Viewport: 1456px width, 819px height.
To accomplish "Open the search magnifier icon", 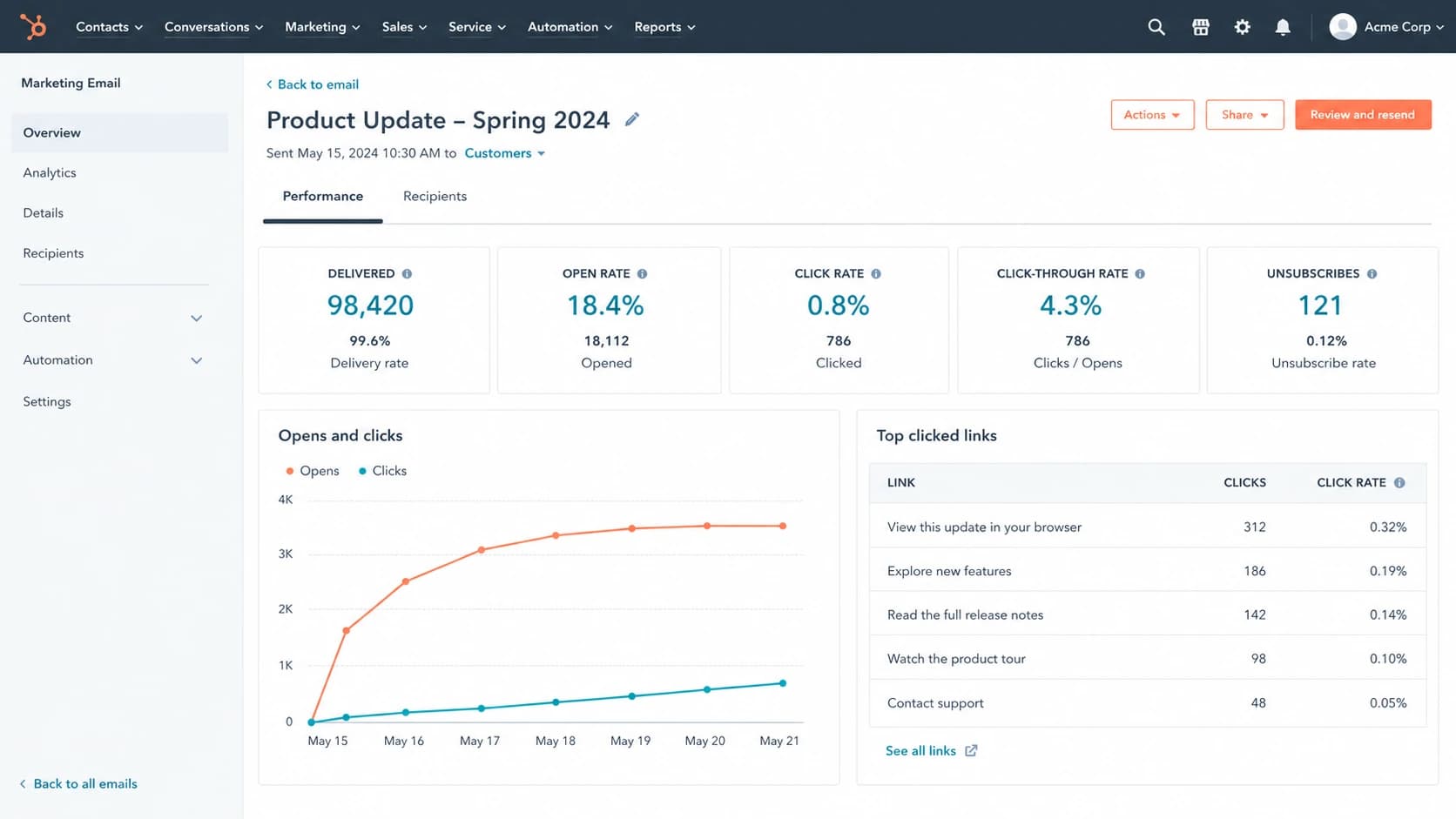I will [1156, 27].
